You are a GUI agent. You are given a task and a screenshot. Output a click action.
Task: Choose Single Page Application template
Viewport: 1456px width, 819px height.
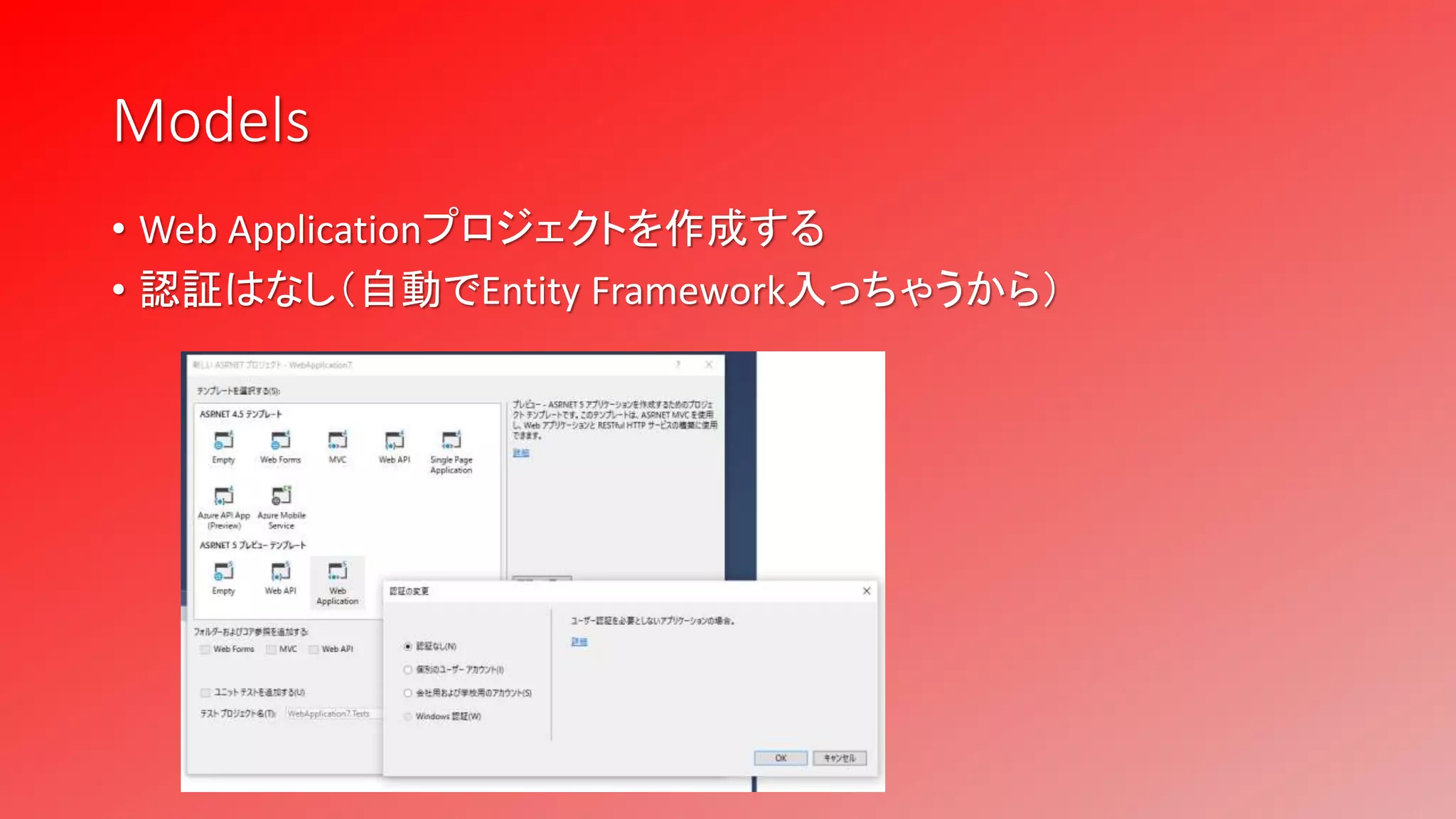pyautogui.click(x=451, y=452)
